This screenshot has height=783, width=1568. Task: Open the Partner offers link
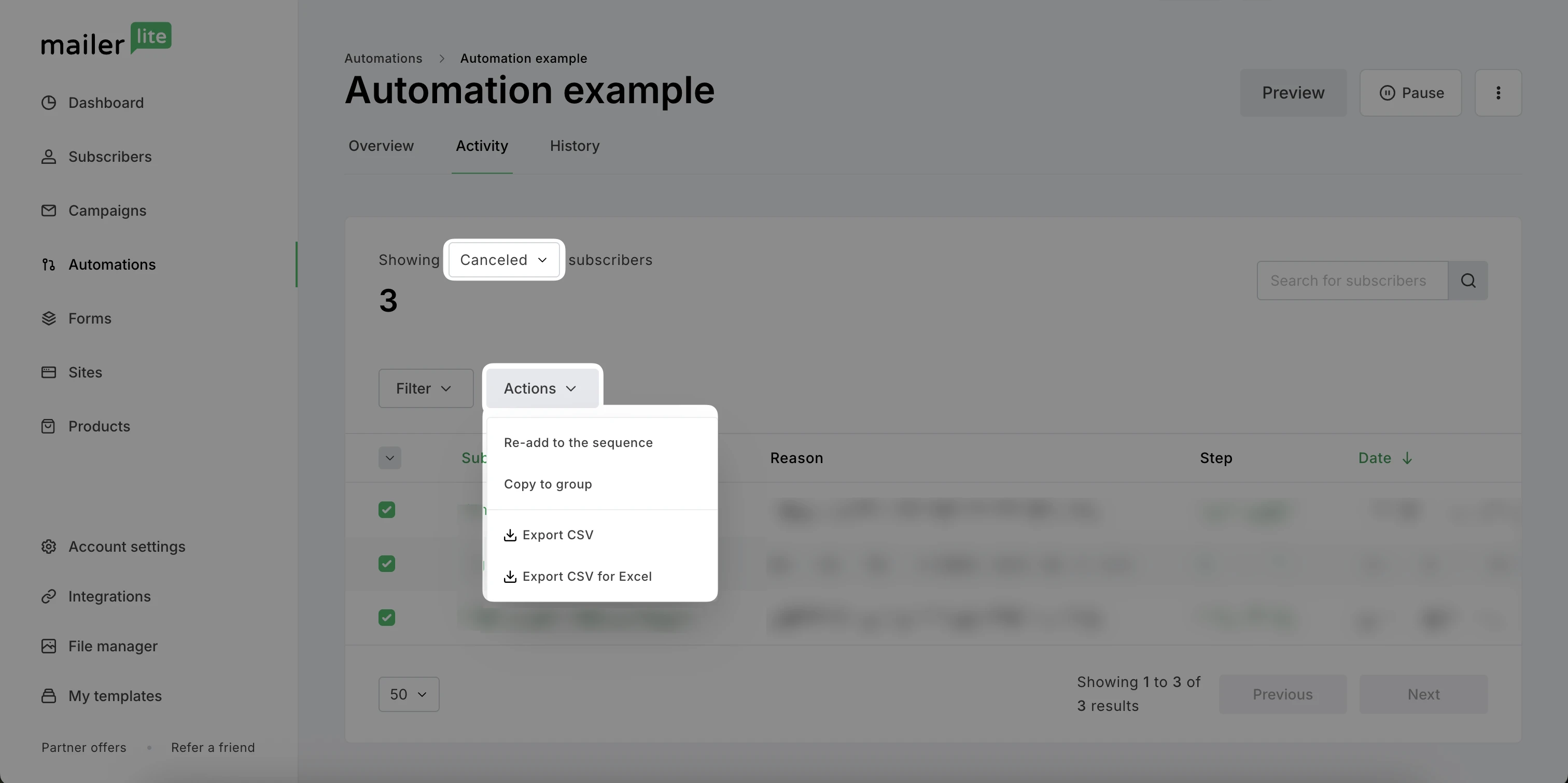click(84, 748)
